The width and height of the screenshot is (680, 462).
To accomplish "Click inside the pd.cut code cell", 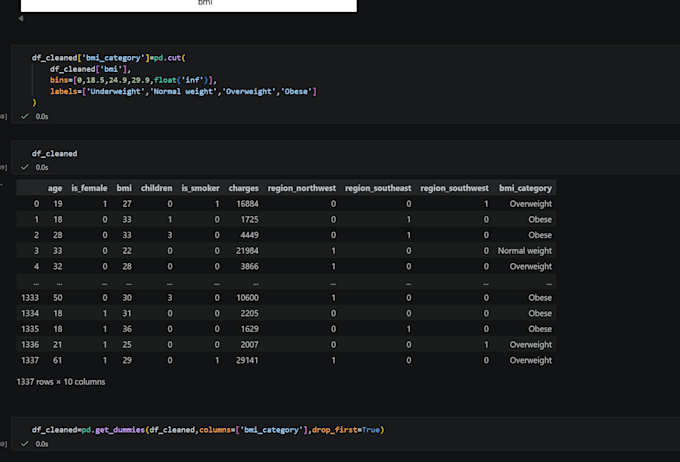I will pyautogui.click(x=347, y=80).
